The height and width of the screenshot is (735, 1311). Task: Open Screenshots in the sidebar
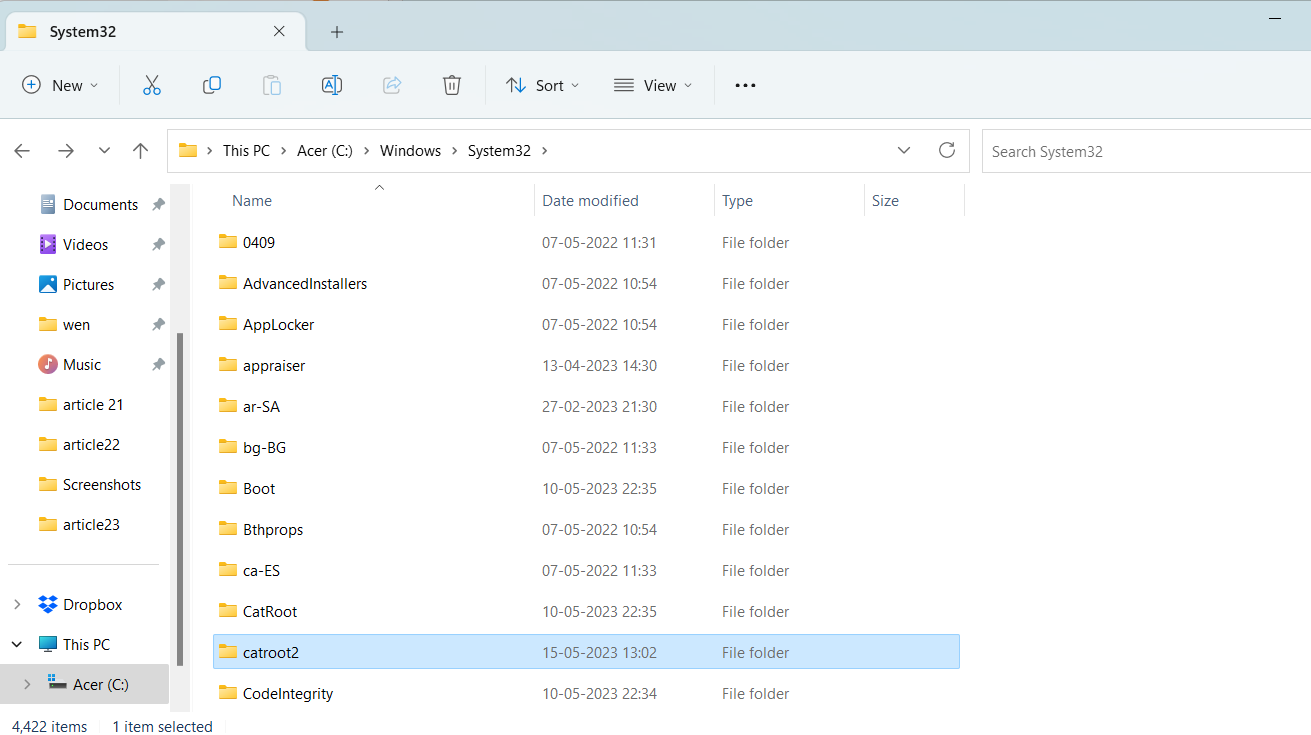(x=101, y=485)
